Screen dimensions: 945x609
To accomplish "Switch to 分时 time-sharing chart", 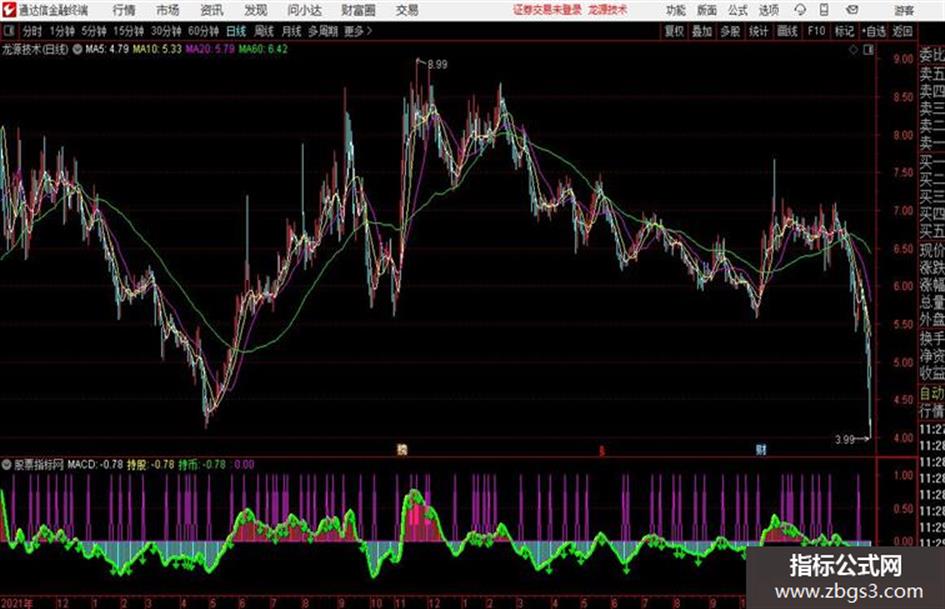I will [x=32, y=31].
